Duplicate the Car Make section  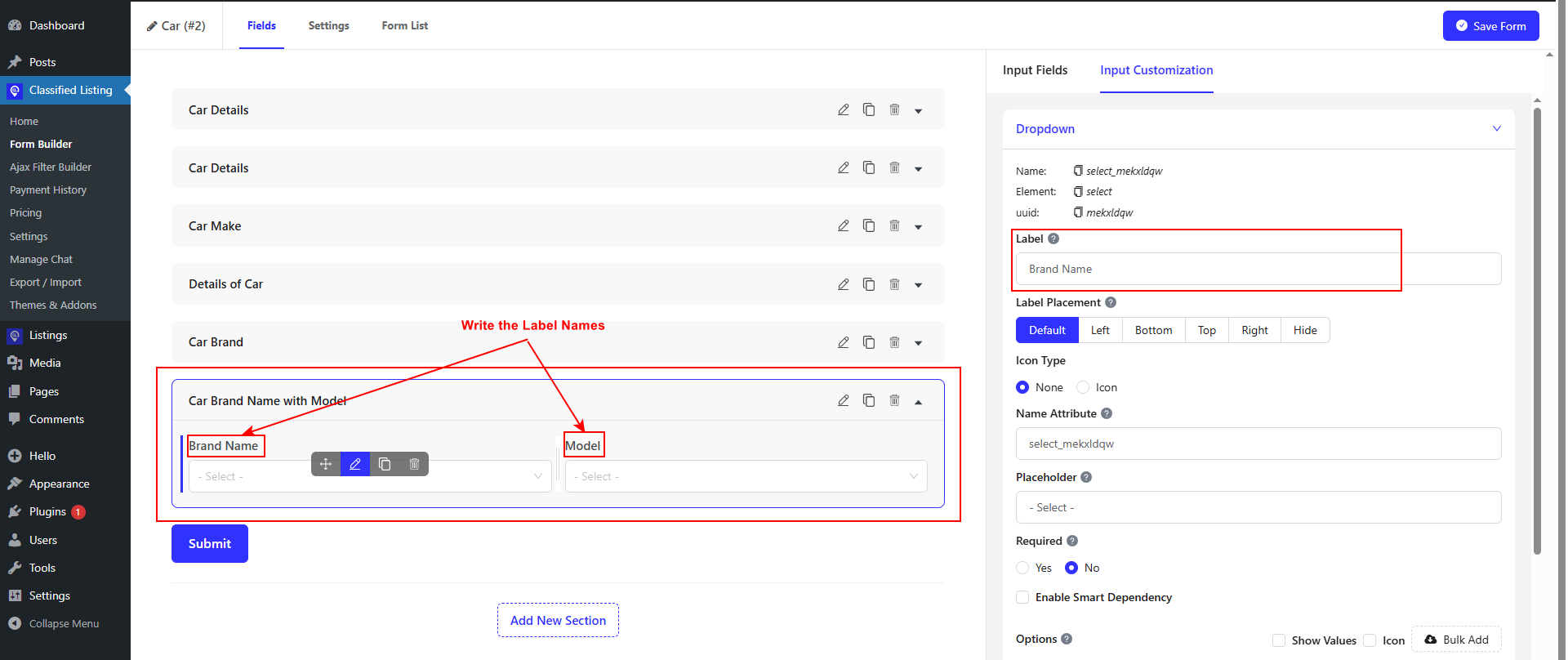(x=869, y=225)
